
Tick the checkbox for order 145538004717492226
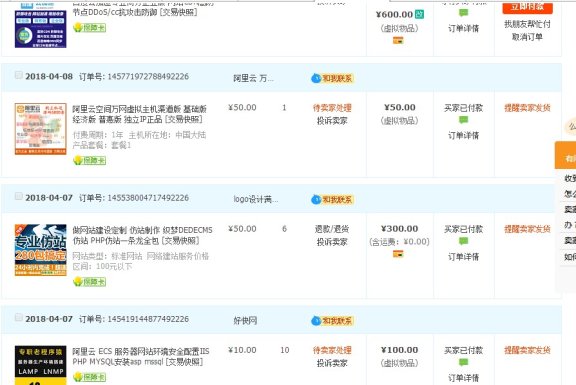pyautogui.click(x=18, y=196)
